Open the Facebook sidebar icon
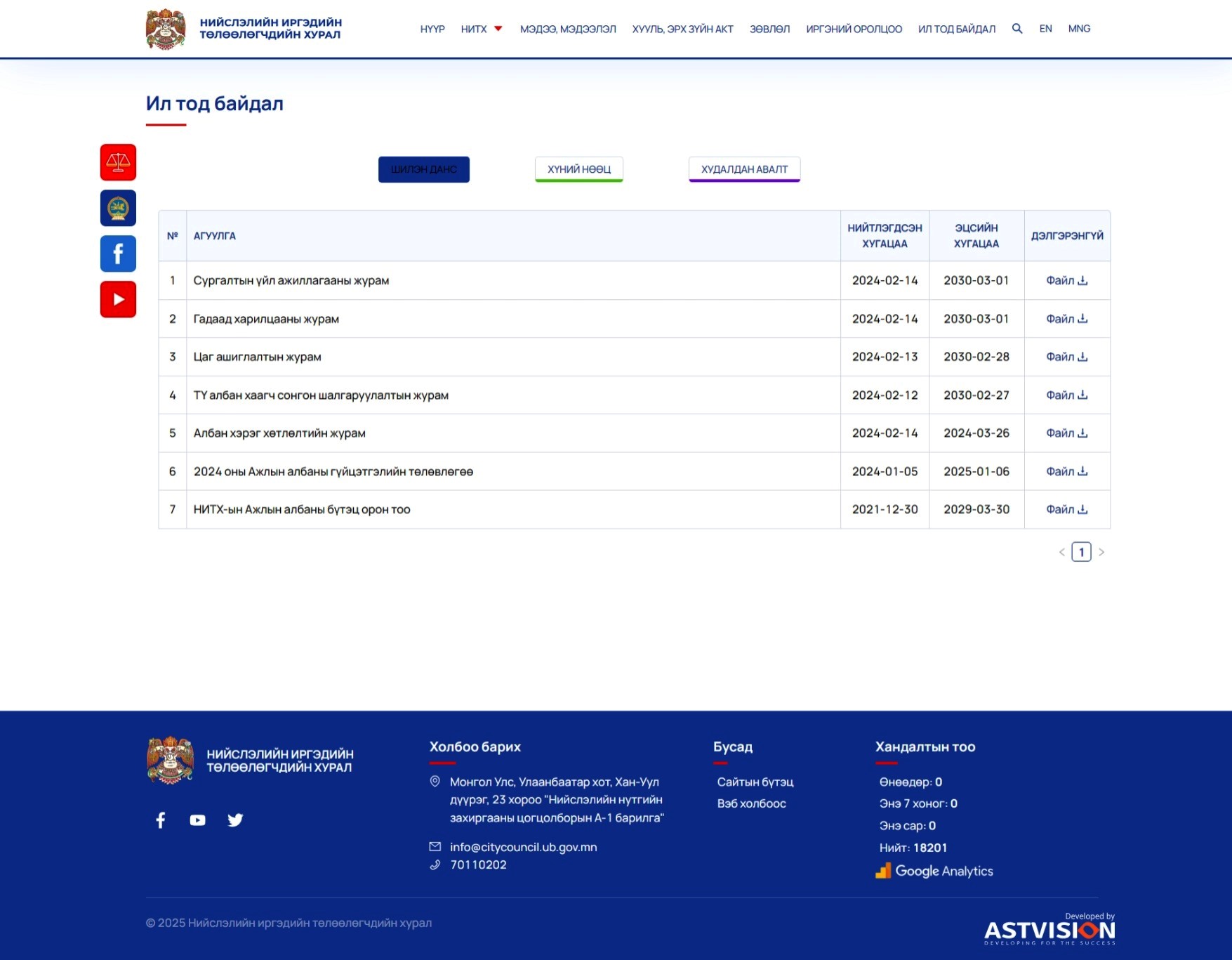The image size is (1232, 960). coord(118,254)
